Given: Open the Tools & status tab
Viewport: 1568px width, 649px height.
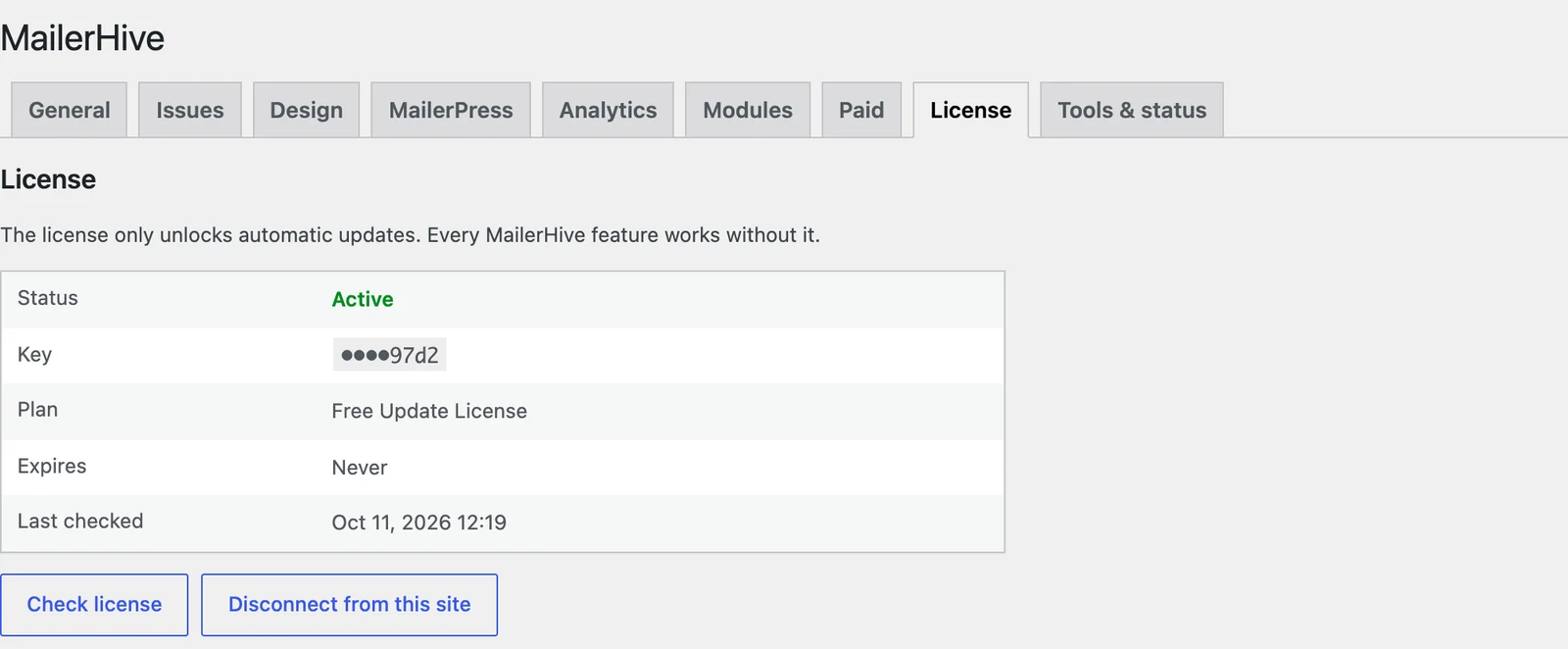Looking at the screenshot, I should point(1132,110).
